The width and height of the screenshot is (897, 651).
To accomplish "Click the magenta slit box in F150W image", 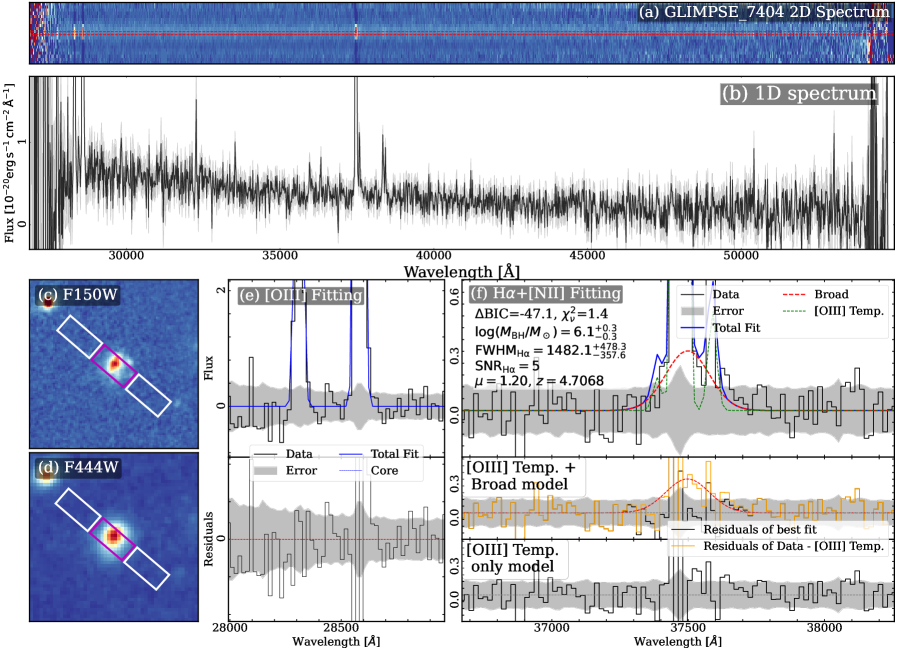I will coord(114,363).
